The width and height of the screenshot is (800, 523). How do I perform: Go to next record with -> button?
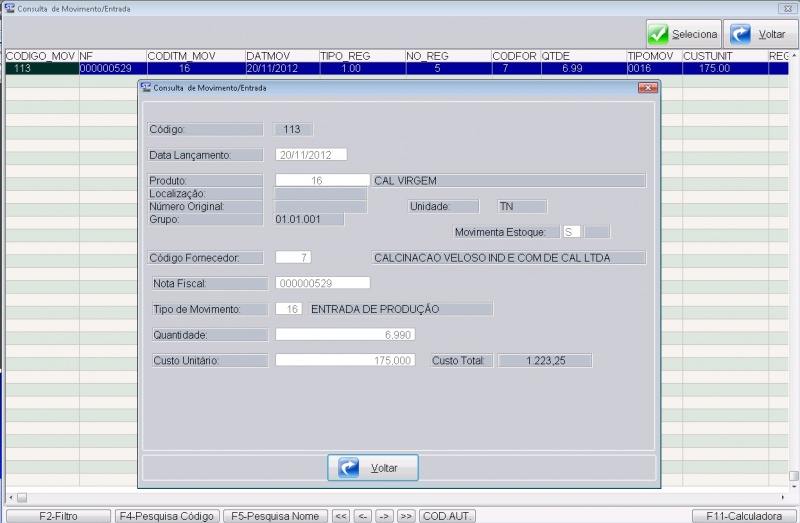point(384,516)
